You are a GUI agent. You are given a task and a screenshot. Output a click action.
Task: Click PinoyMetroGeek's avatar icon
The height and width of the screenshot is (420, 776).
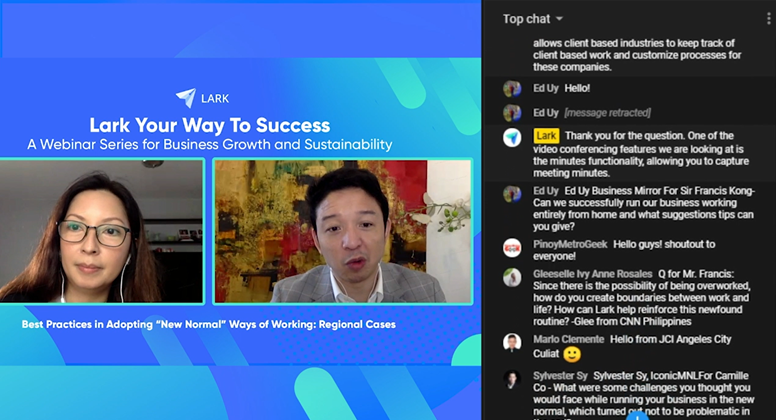pos(512,247)
